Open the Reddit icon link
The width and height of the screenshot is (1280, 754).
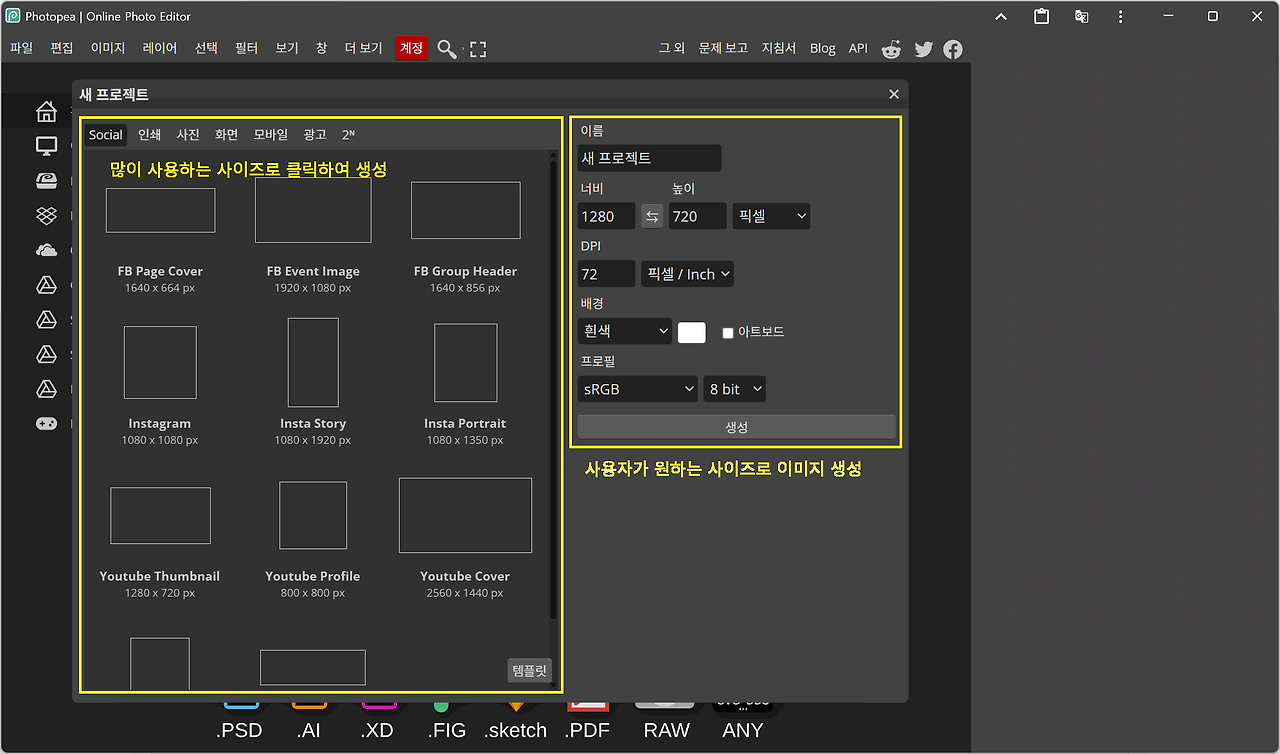tap(891, 49)
